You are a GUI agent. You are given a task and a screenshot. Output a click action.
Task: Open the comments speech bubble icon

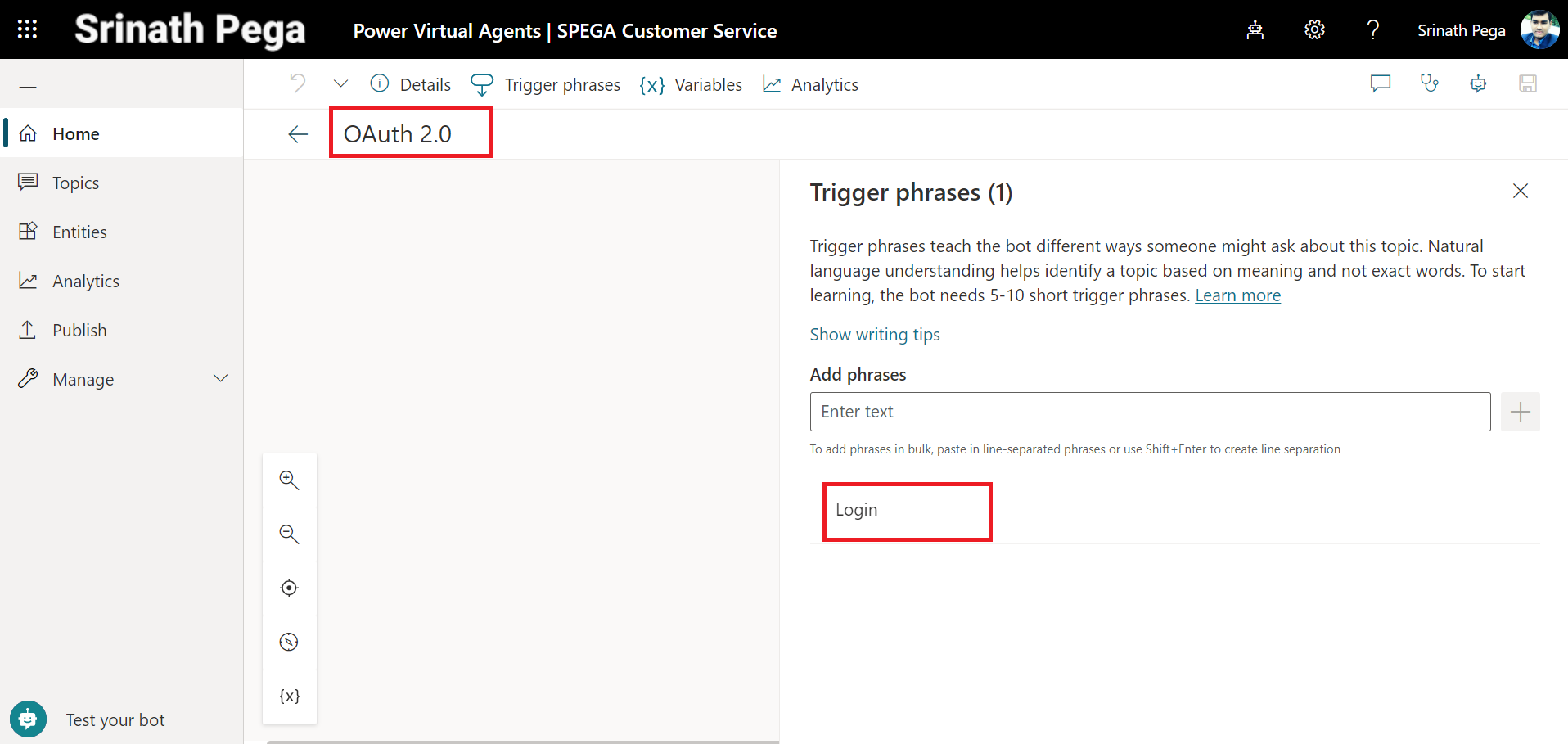point(1380,83)
